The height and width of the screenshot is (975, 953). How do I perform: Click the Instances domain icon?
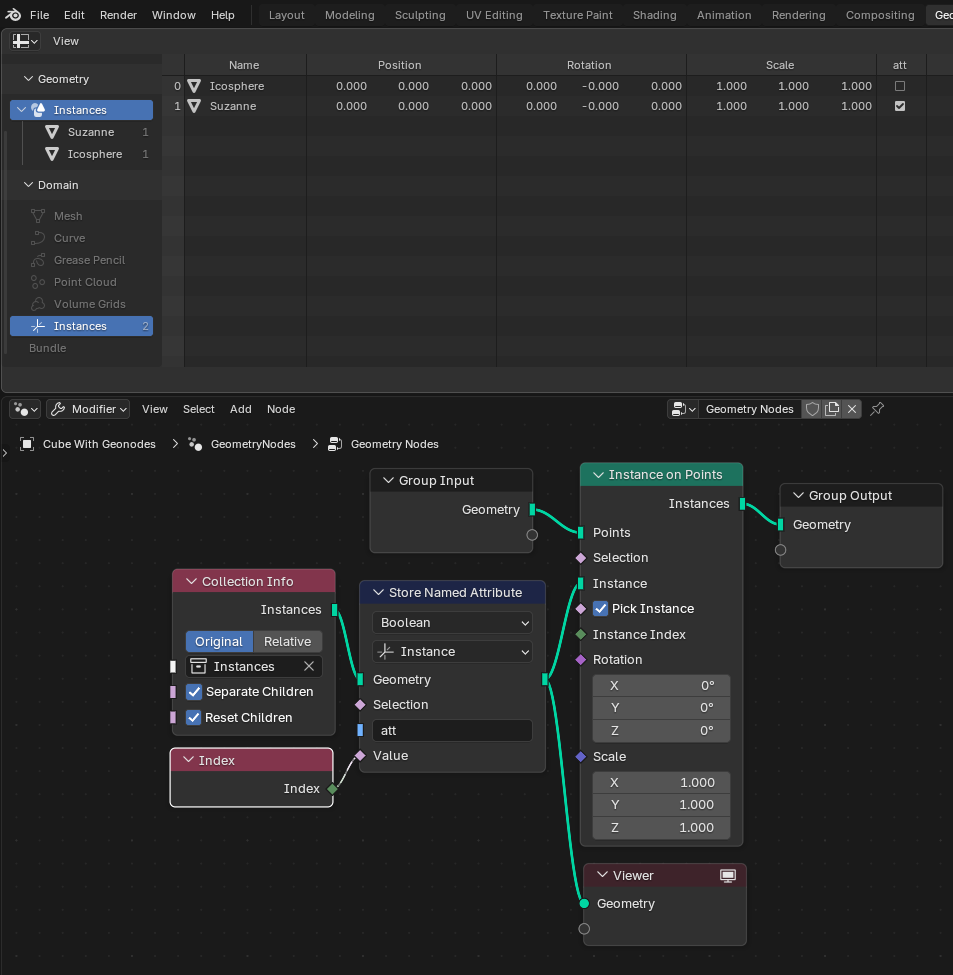point(38,326)
